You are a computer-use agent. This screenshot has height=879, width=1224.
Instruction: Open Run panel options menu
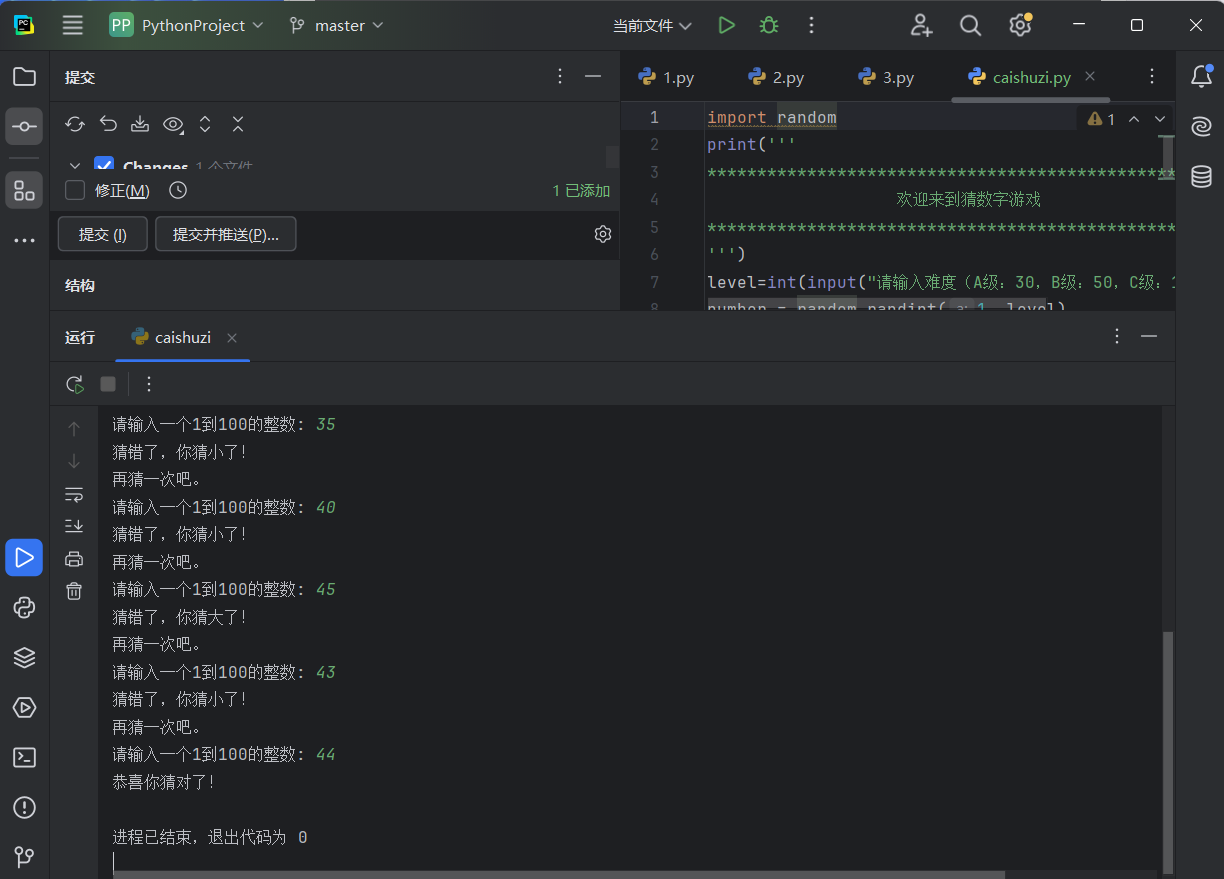click(x=1118, y=336)
